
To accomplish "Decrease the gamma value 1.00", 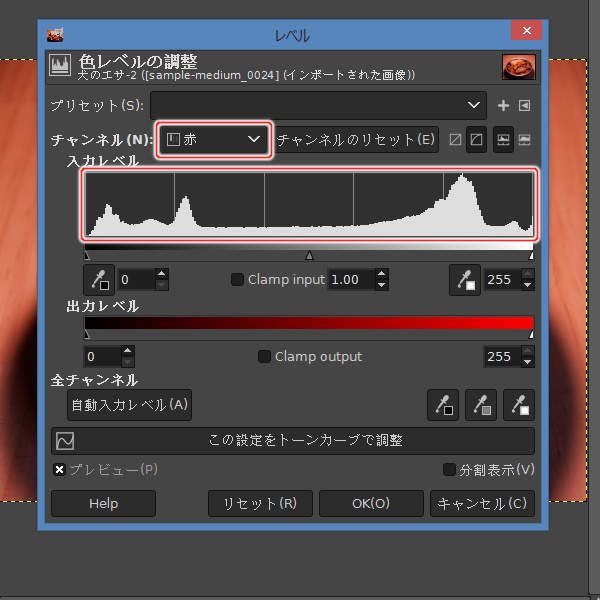I will coord(382,285).
